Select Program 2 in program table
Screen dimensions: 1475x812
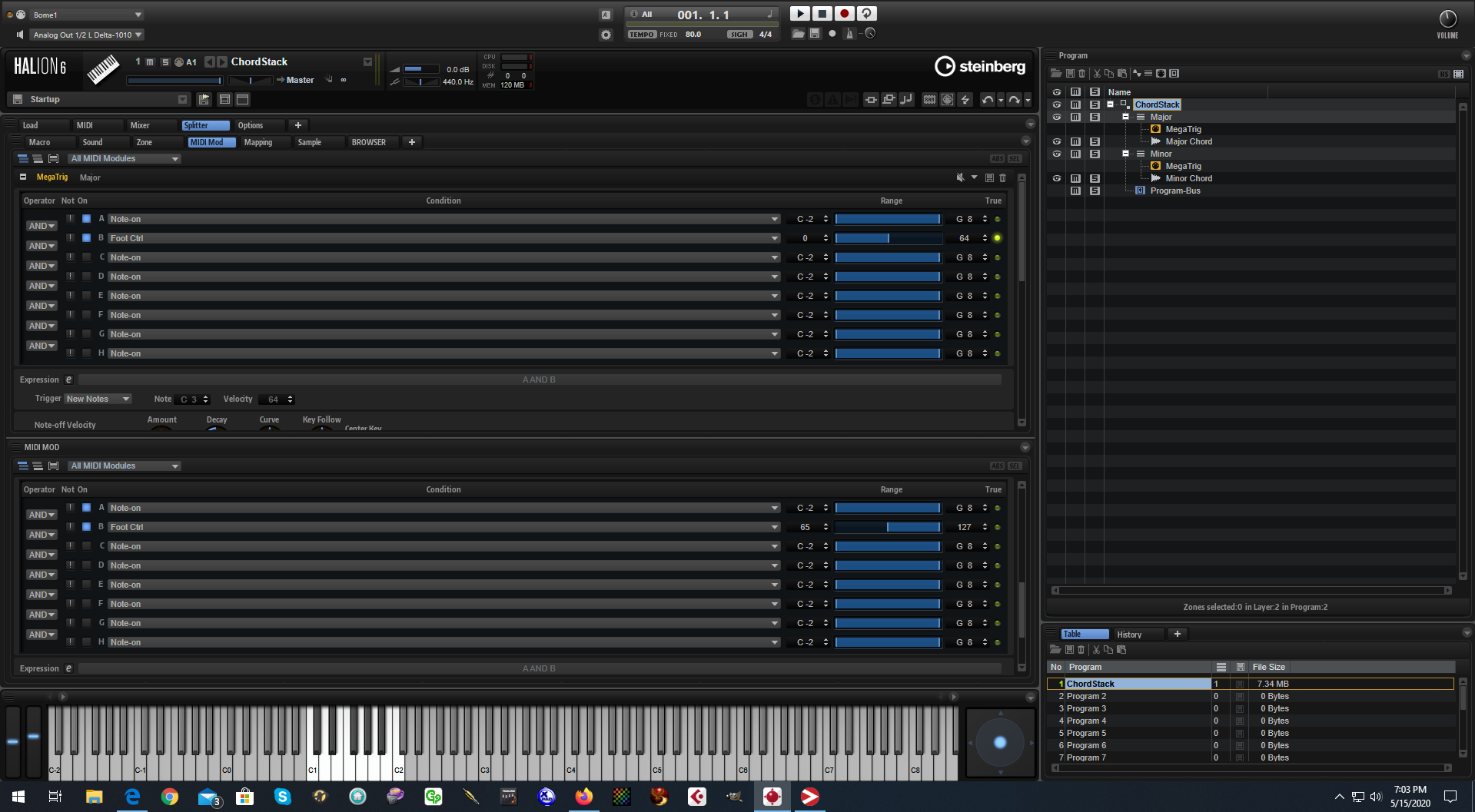click(x=1251, y=696)
